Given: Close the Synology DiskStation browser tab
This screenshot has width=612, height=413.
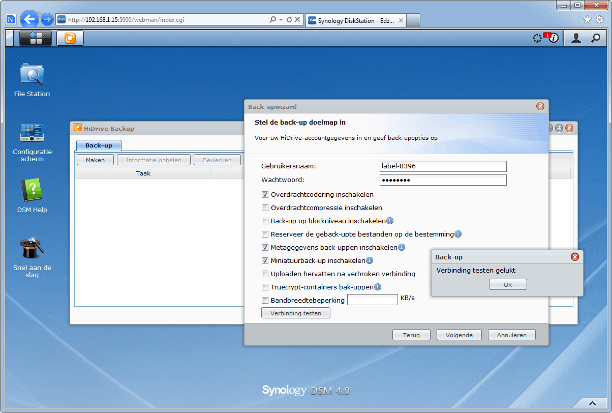Looking at the screenshot, I should point(401,20).
